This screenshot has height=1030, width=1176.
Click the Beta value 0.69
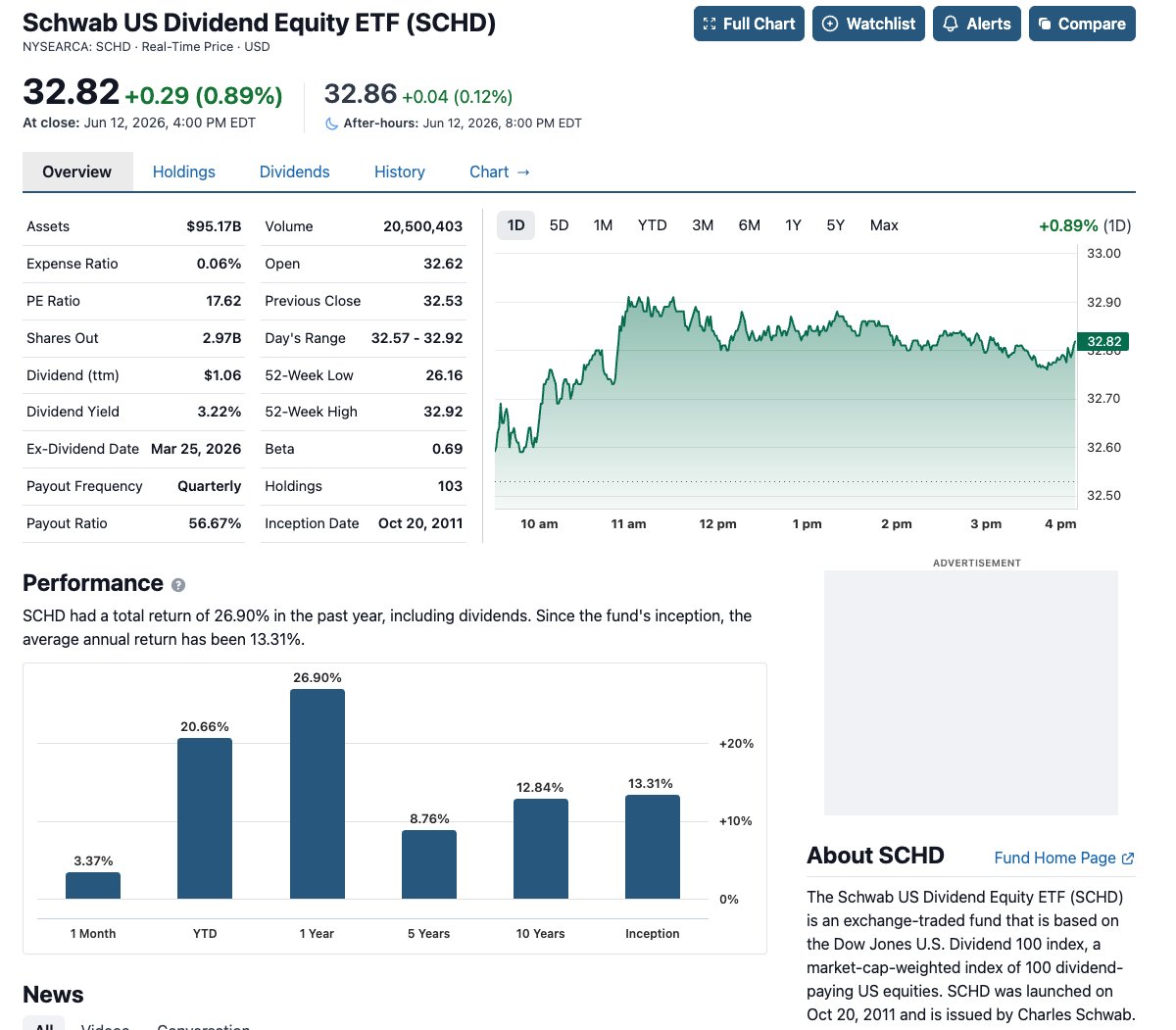pos(447,449)
